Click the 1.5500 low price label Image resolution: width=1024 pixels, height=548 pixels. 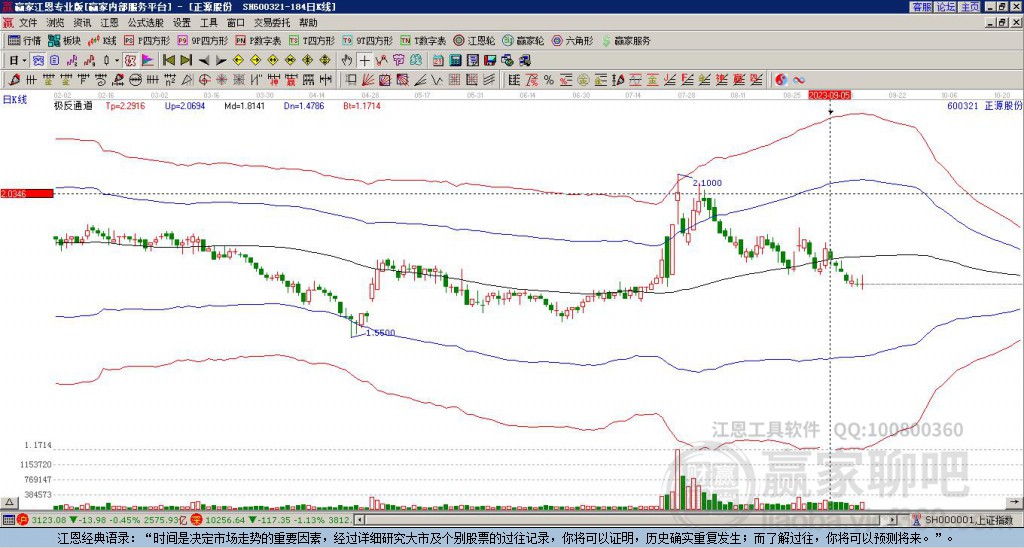click(x=381, y=332)
